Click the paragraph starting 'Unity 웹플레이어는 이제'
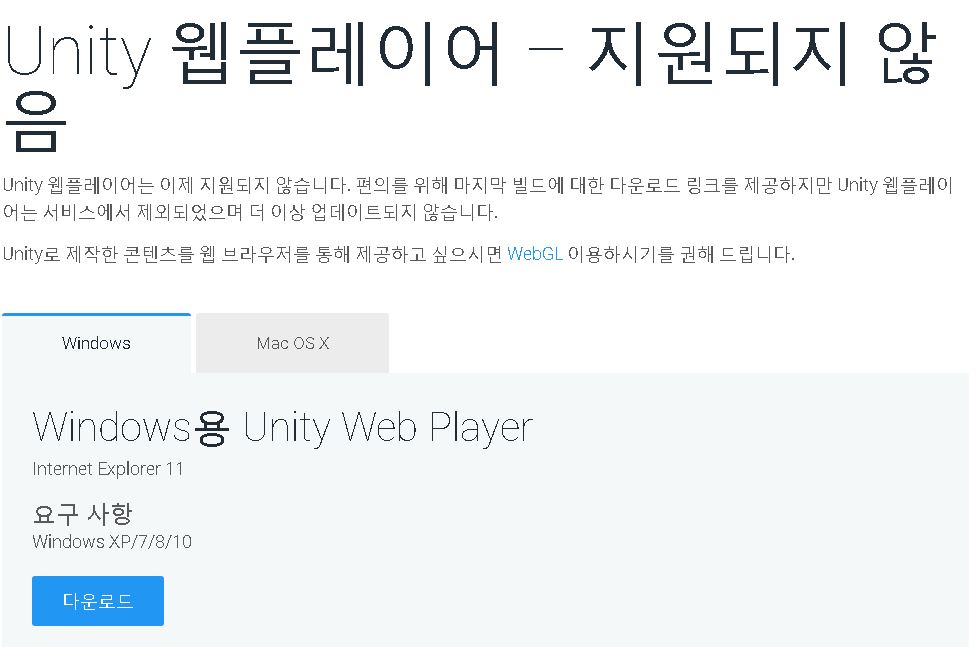Screen dimensions: 978x647 (x=478, y=198)
